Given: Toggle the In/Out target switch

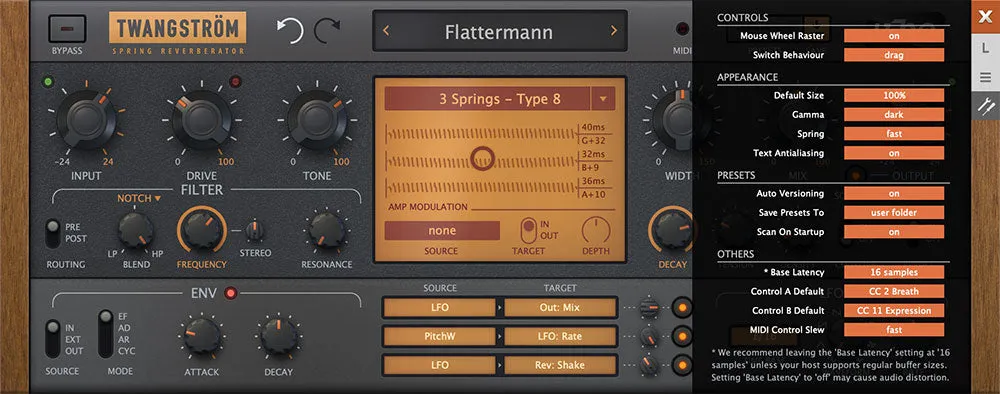Looking at the screenshot, I should tap(529, 230).
